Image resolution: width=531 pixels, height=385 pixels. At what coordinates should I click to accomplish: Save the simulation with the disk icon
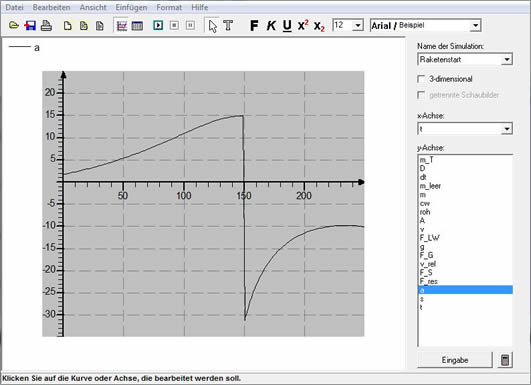(x=30, y=25)
